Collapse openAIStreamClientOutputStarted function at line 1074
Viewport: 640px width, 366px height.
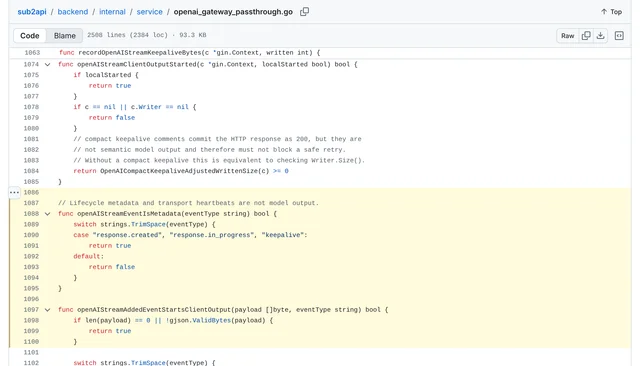pos(47,64)
